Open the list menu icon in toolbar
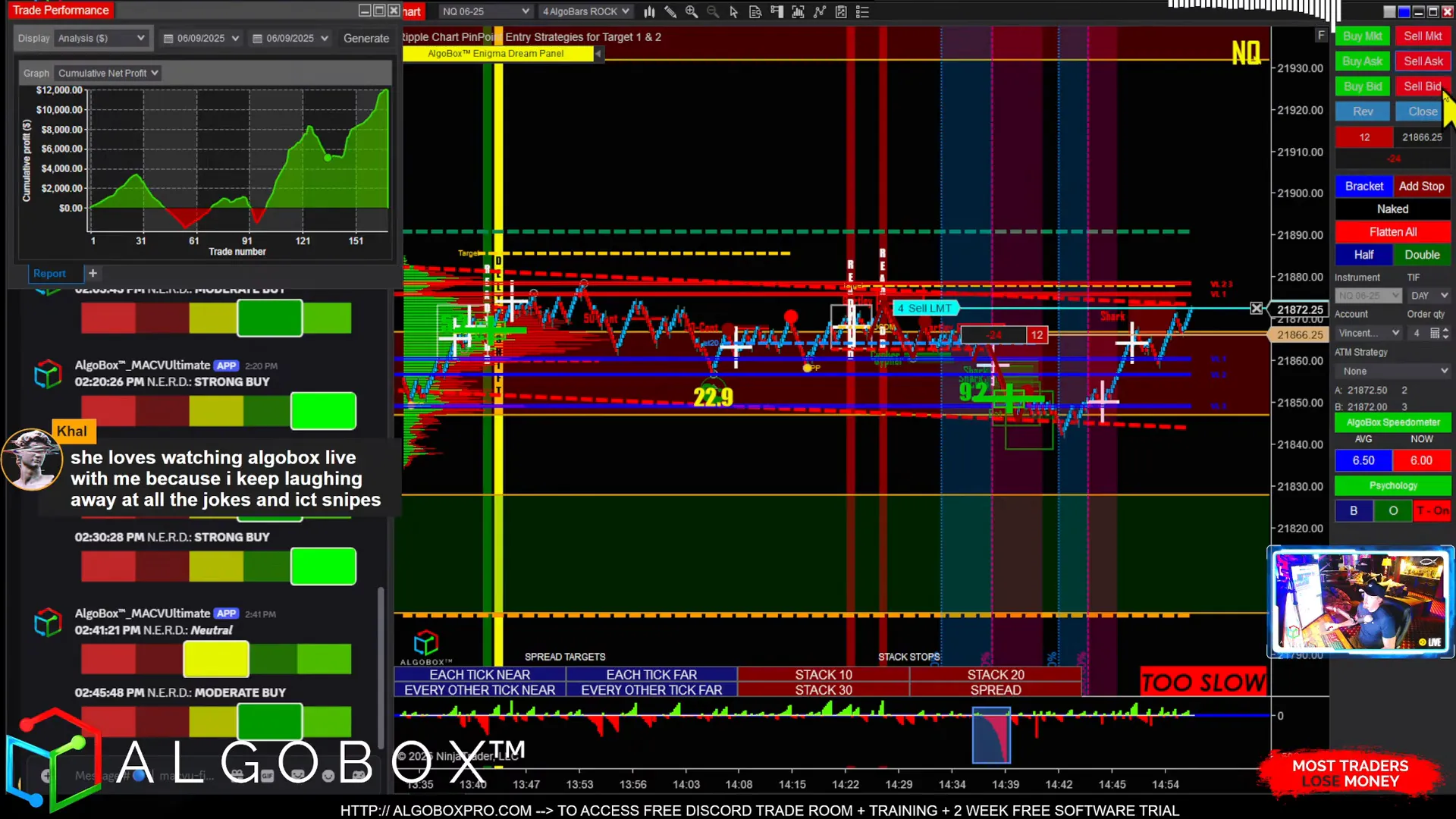Image resolution: width=1456 pixels, height=819 pixels. (x=862, y=11)
